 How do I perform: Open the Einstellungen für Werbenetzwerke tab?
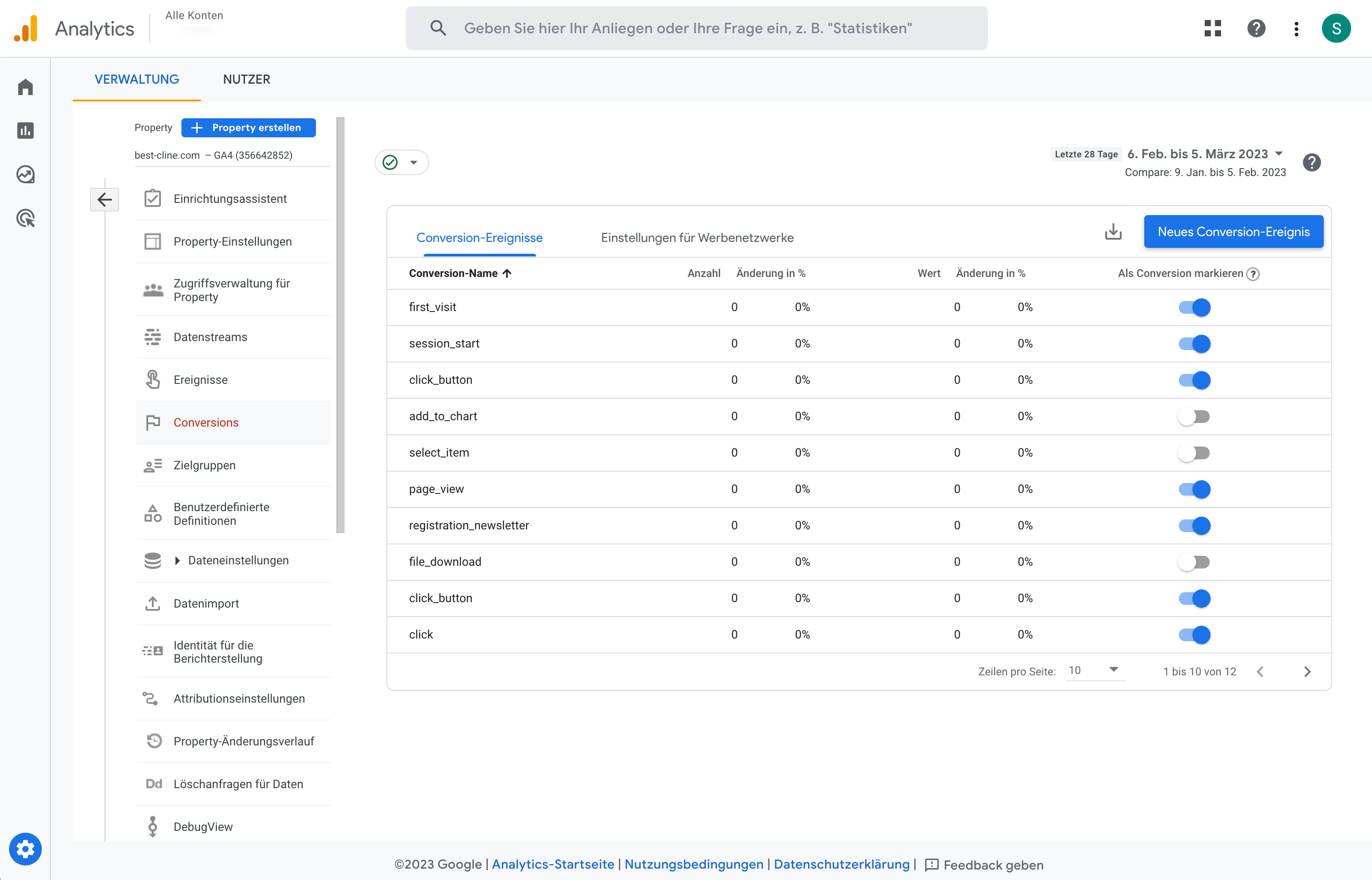(696, 238)
